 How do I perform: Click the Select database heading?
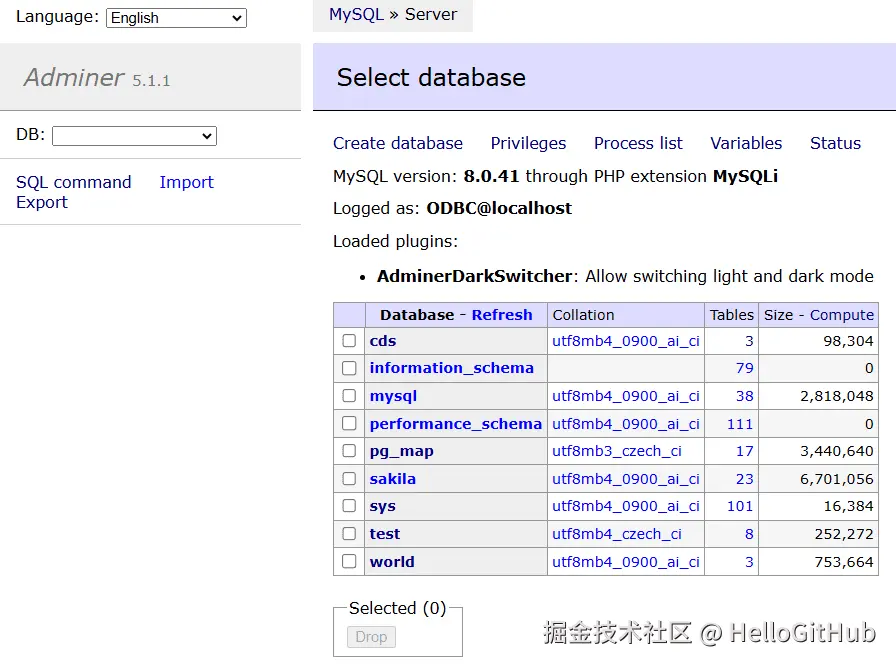click(x=431, y=77)
